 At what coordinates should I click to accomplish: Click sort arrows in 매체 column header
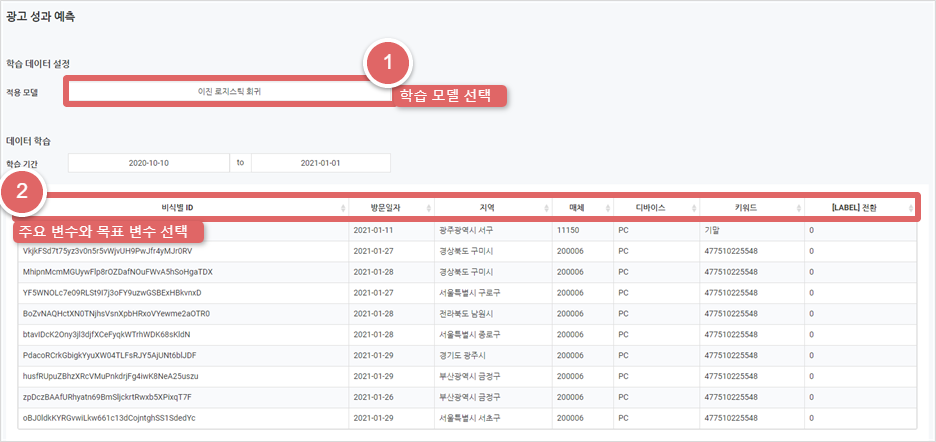(x=608, y=208)
